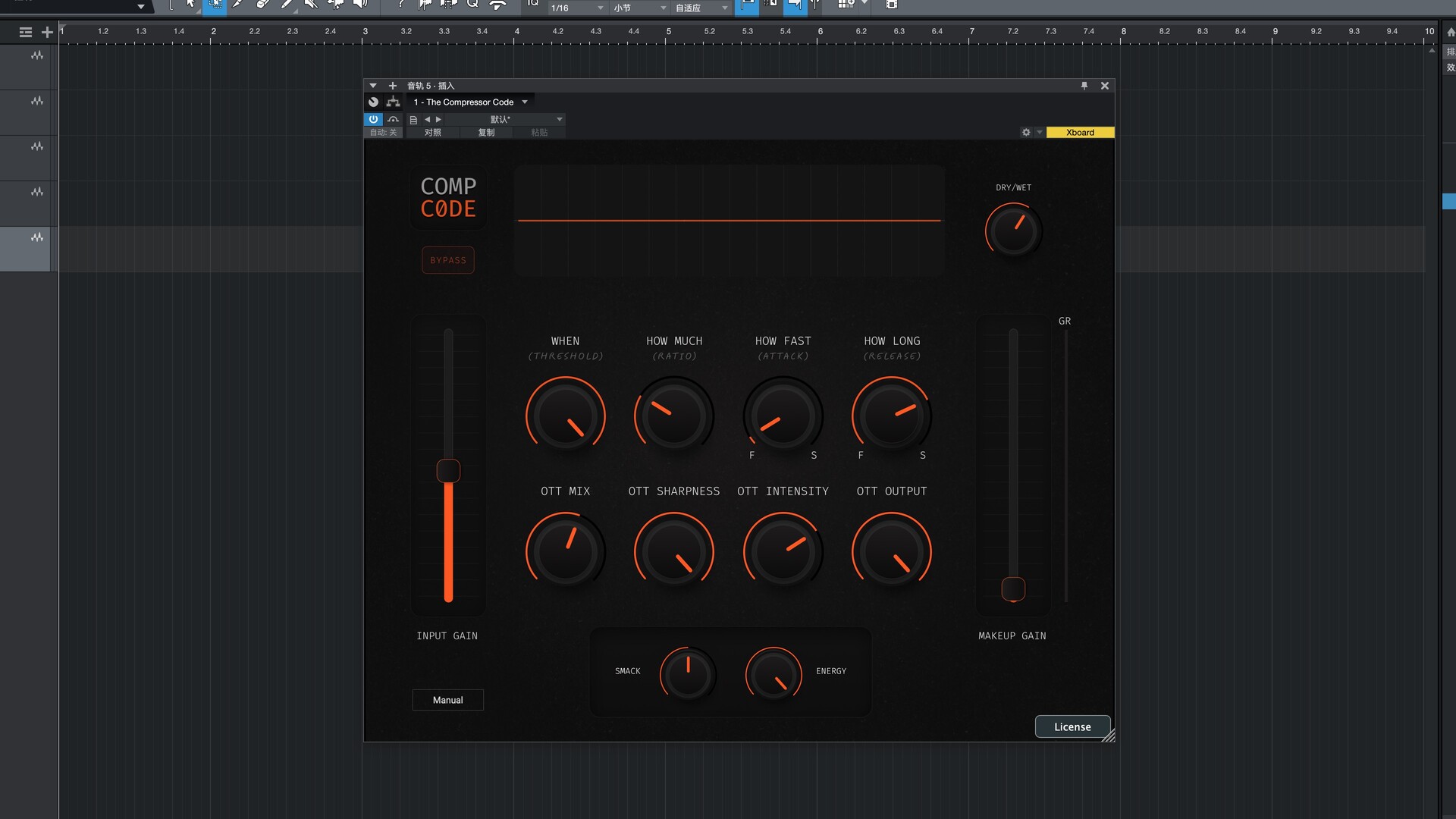
Task: Click the 复制 copy tab
Action: 486,133
